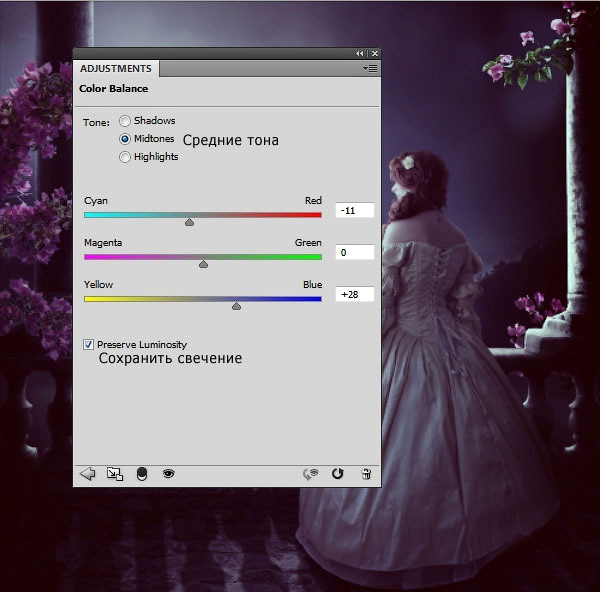View previous state icon
Viewport: 600px width, 592px height.
point(310,474)
